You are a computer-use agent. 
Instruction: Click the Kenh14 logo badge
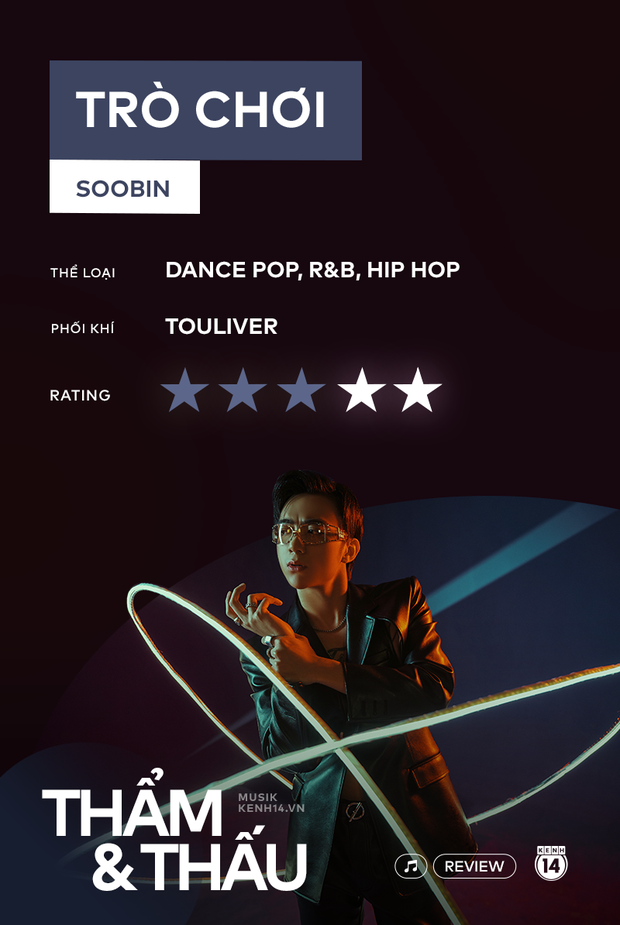point(551,862)
